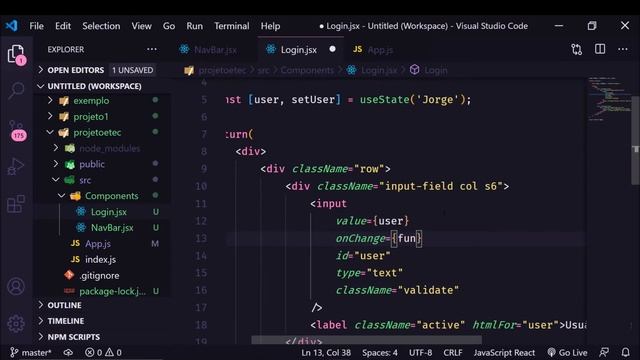640x360 pixels.
Task: Open package-lock.json in the explorer tree
Action: pyautogui.click(x=112, y=291)
